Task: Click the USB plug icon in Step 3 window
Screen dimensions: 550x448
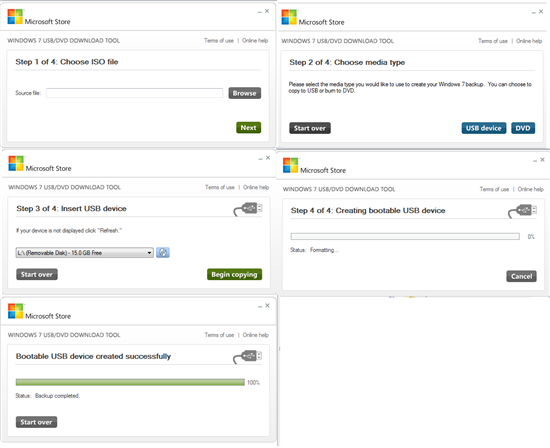Action: click(x=248, y=209)
